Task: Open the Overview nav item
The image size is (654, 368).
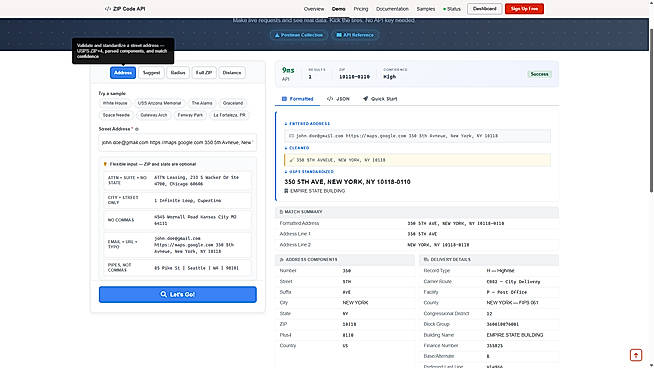Action: (314, 9)
